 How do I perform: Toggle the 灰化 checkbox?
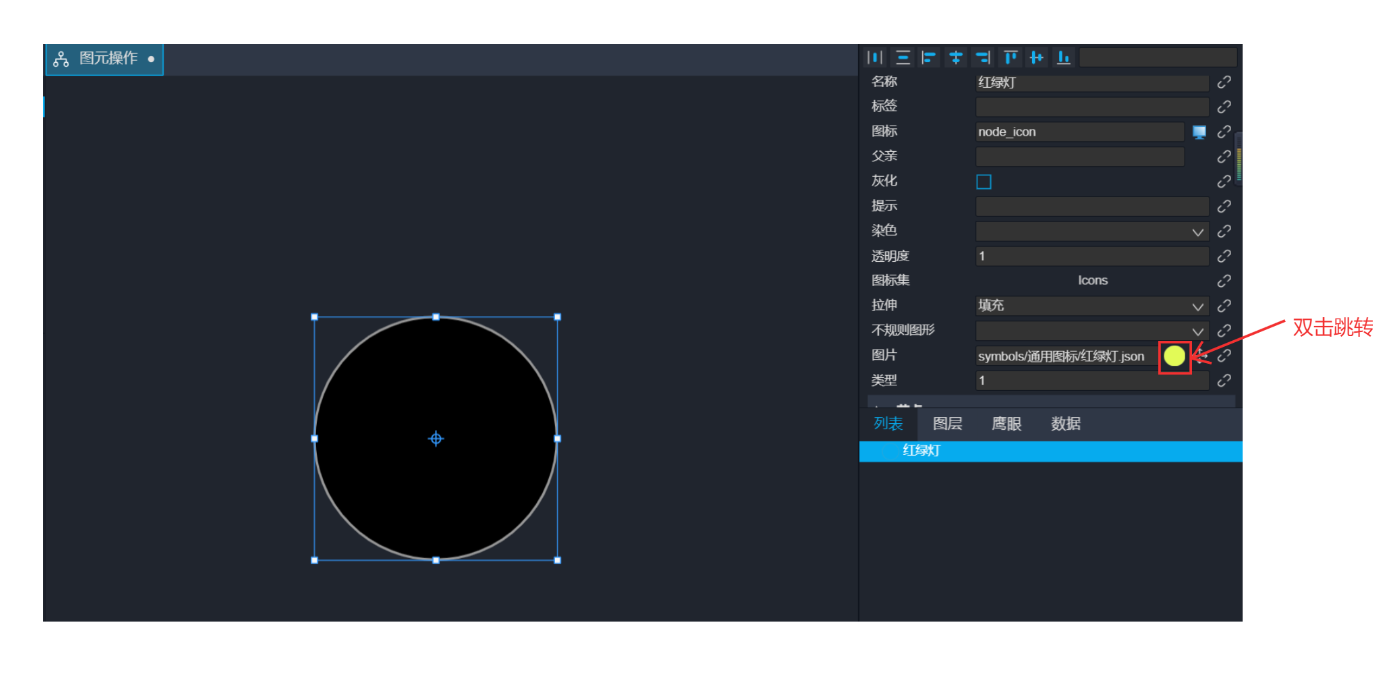click(984, 182)
